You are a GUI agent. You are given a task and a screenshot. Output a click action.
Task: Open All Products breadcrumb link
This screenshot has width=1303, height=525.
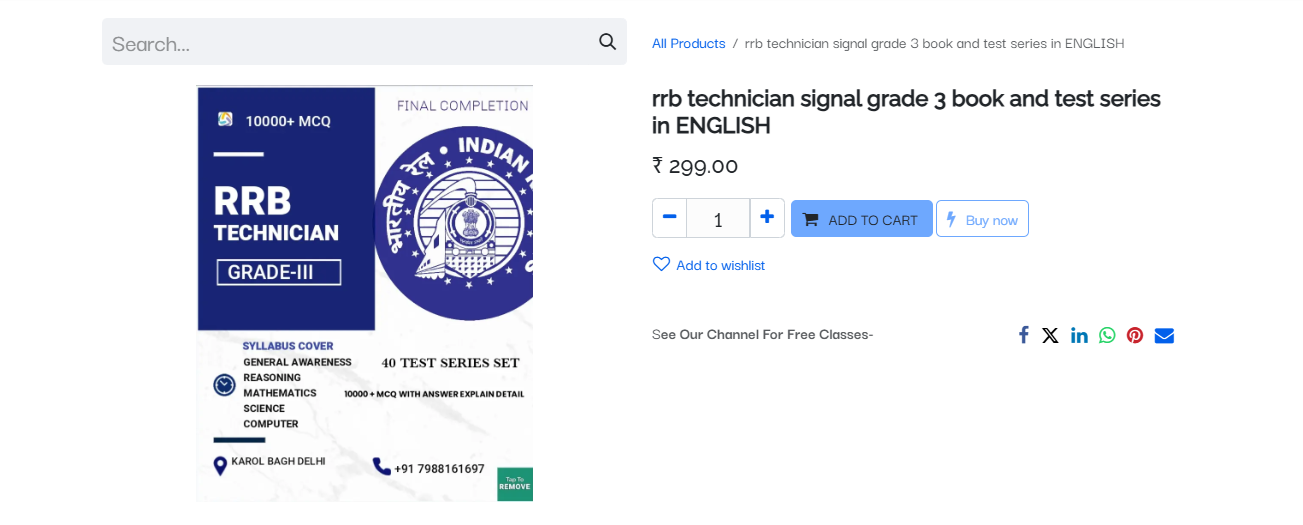(x=689, y=43)
